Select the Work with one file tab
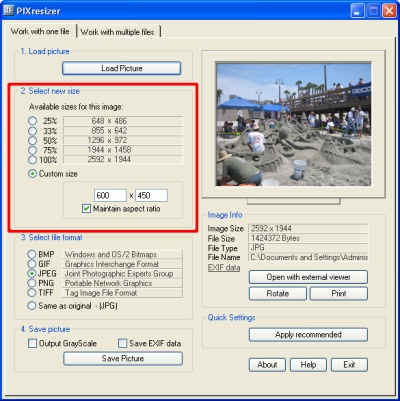 coord(40,31)
